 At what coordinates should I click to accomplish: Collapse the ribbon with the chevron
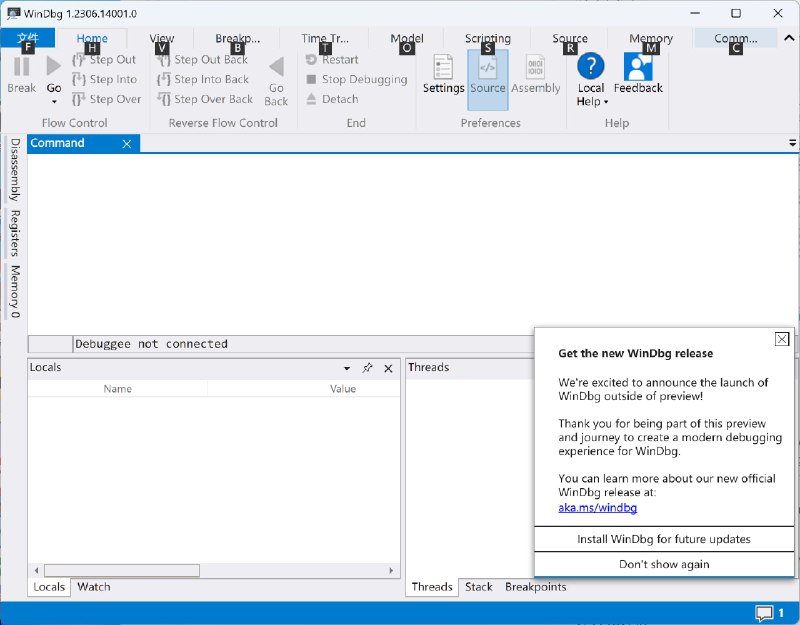click(x=789, y=38)
